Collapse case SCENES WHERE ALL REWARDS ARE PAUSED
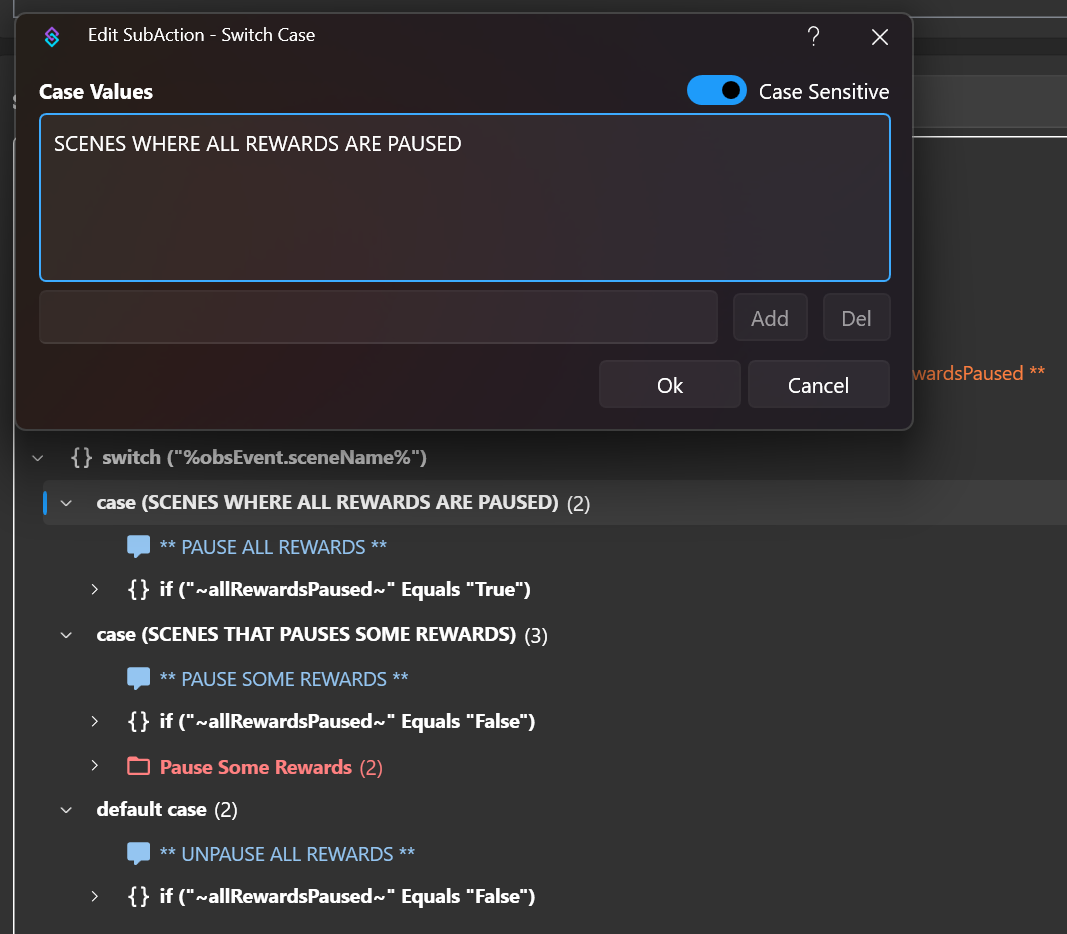Image resolution: width=1067 pixels, height=934 pixels. 67,502
